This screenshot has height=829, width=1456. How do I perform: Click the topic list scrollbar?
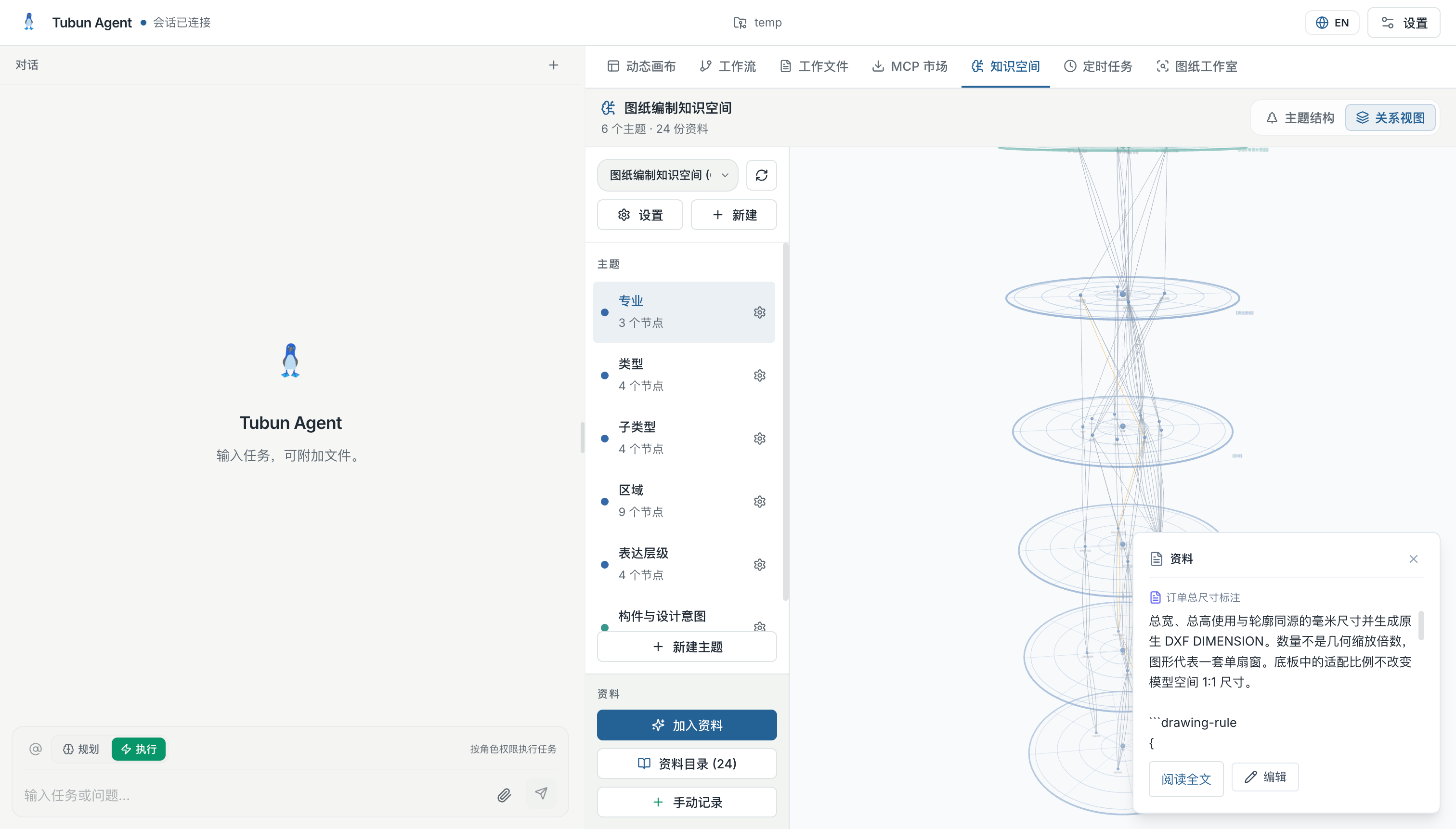(x=786, y=421)
